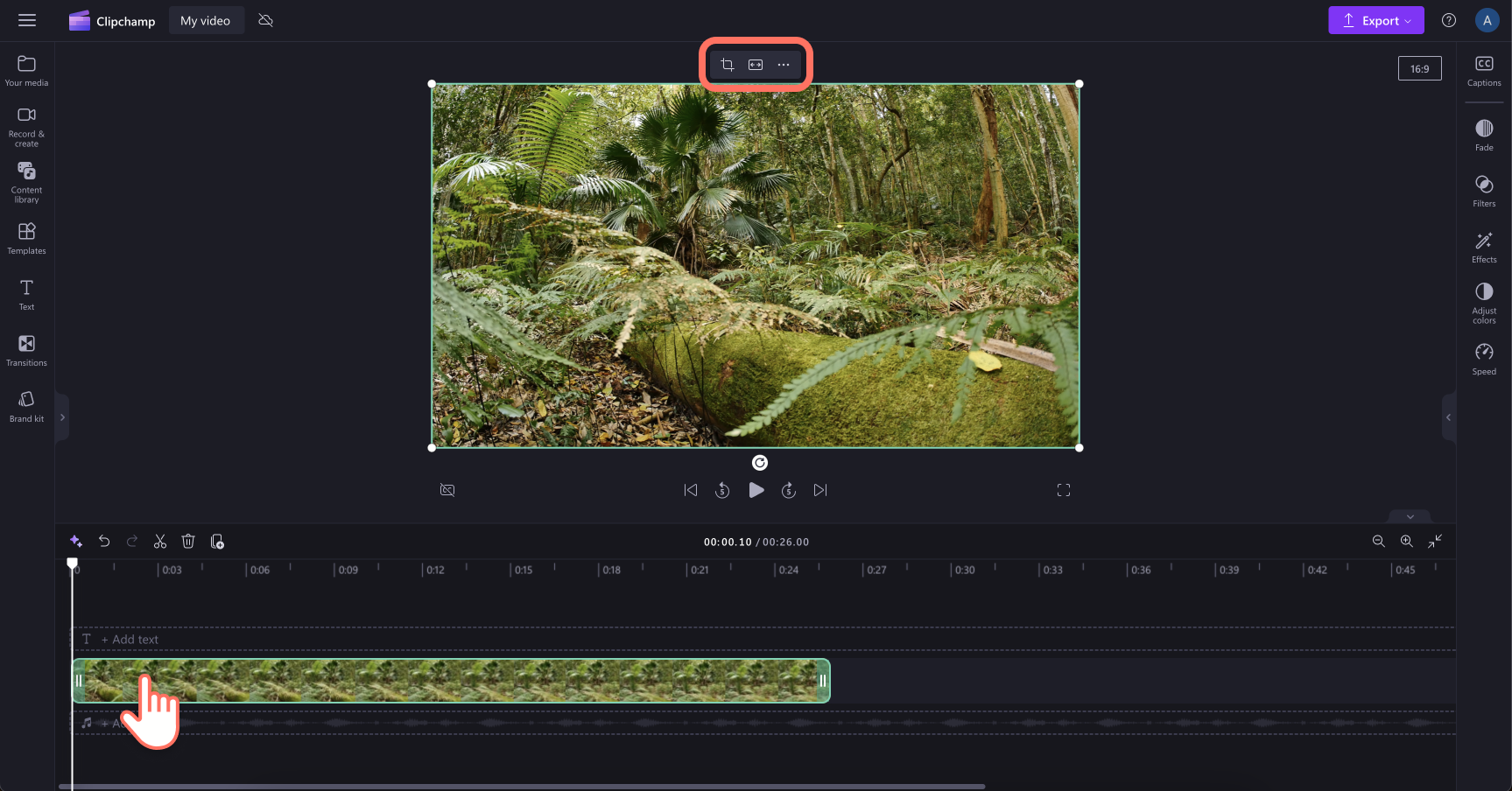Zoom in on the timeline

(x=1407, y=541)
